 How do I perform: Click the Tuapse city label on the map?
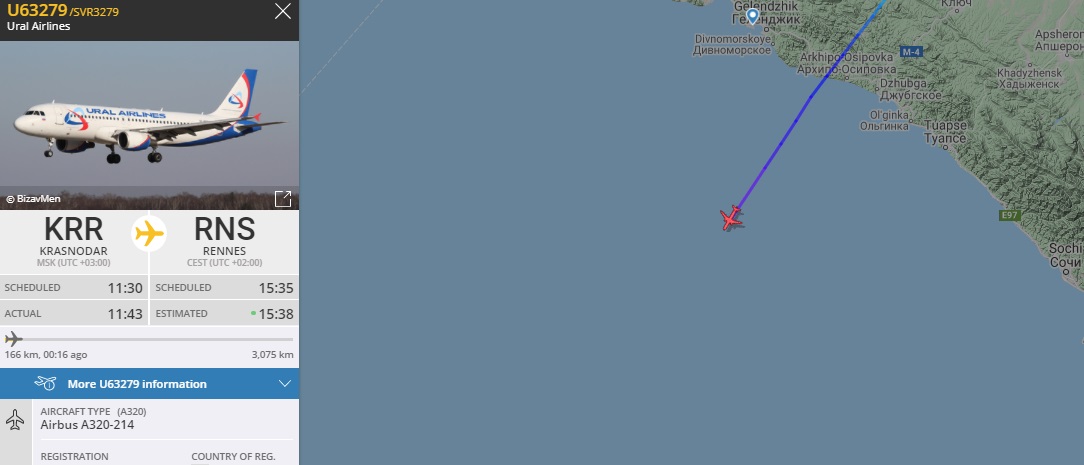click(945, 132)
